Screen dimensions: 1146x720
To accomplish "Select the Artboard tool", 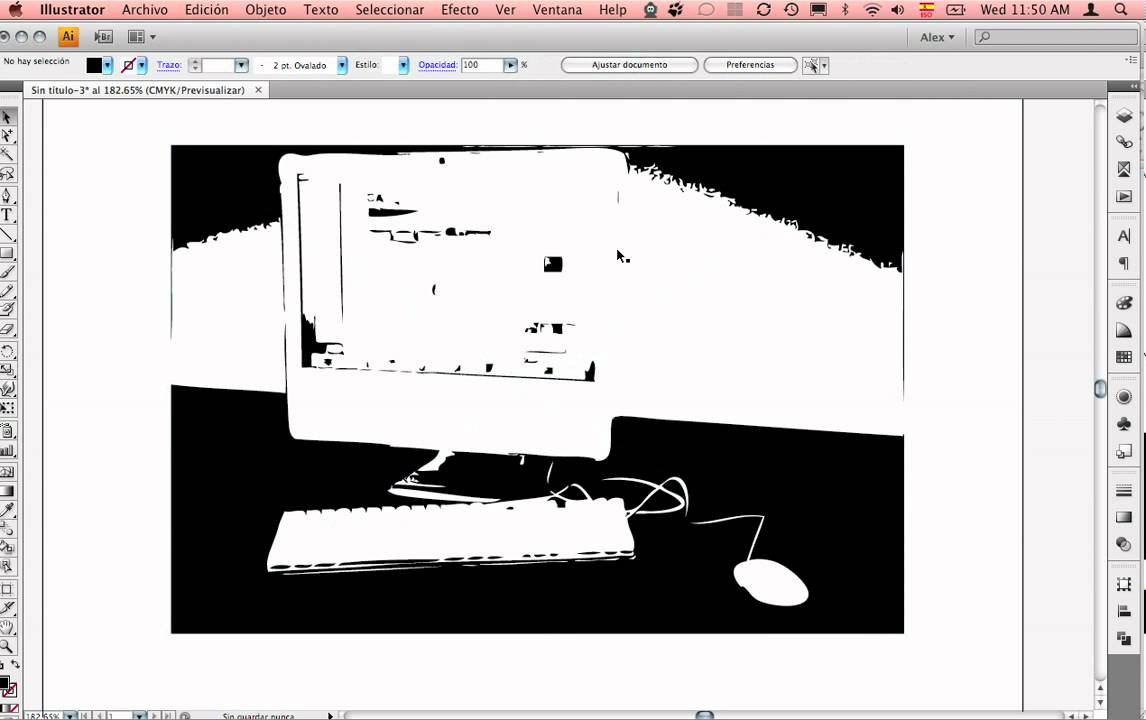I will point(7,588).
